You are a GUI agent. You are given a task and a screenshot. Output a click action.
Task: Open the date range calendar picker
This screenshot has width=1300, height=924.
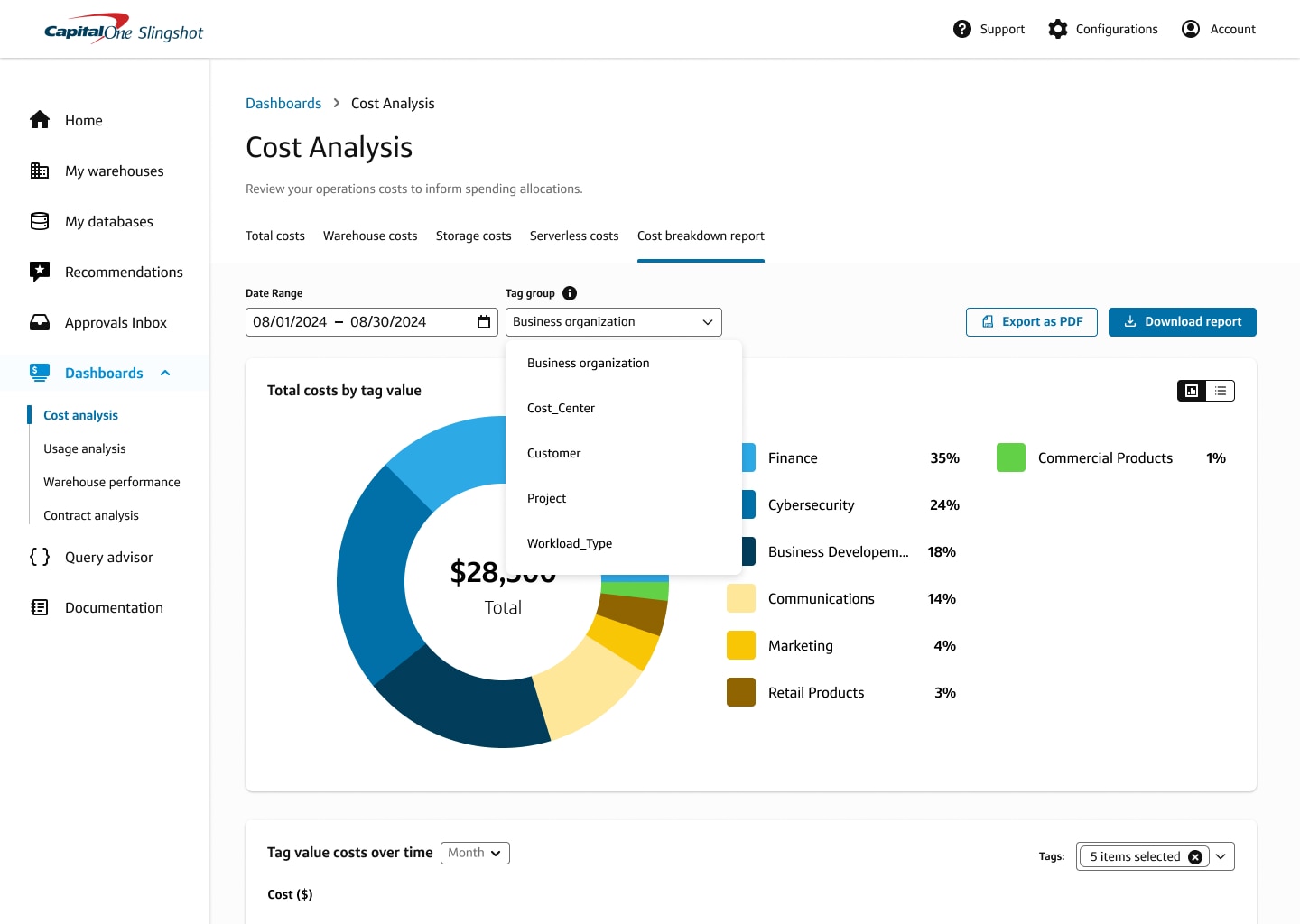click(x=484, y=321)
